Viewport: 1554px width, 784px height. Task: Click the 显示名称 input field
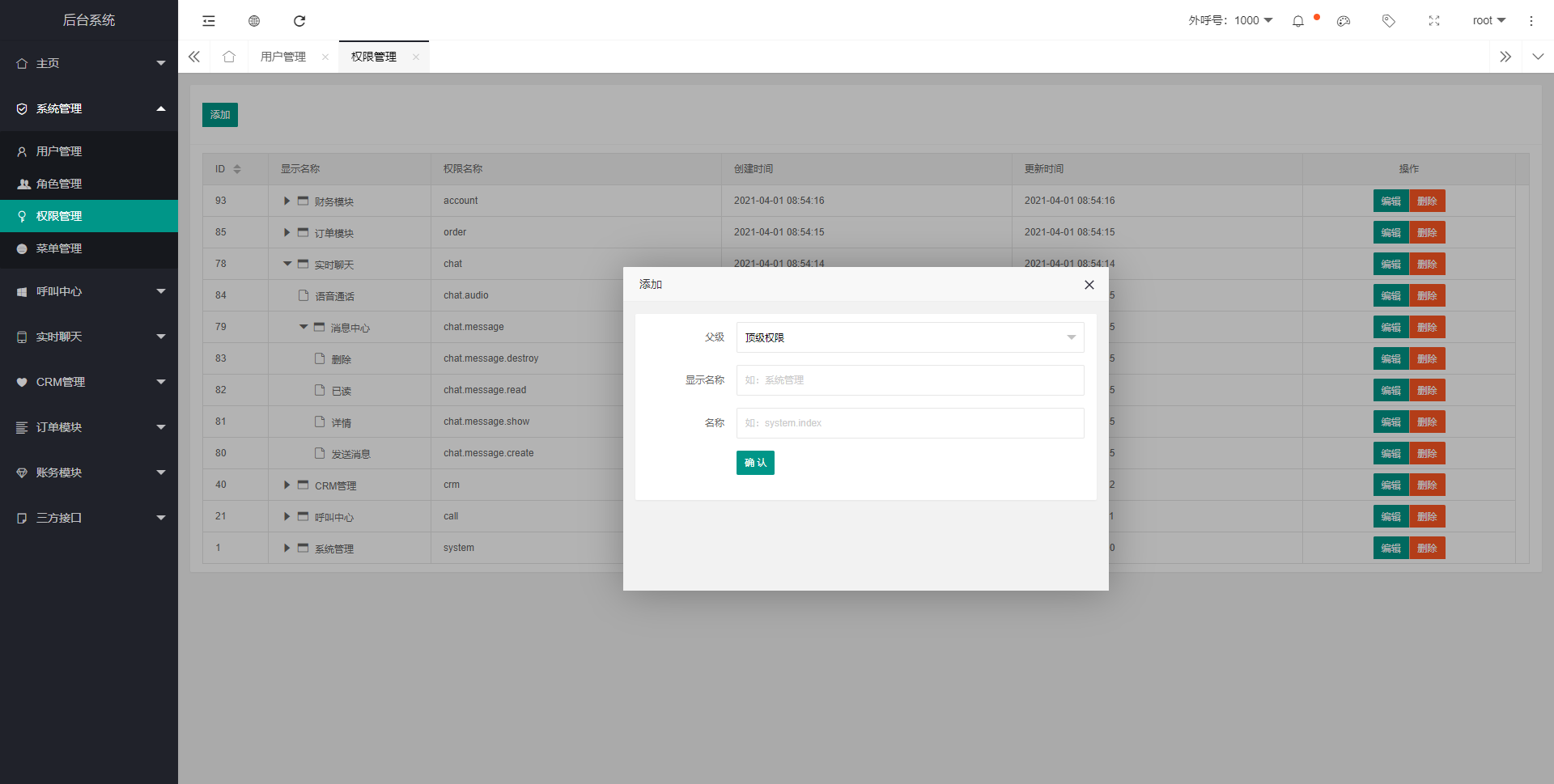910,380
